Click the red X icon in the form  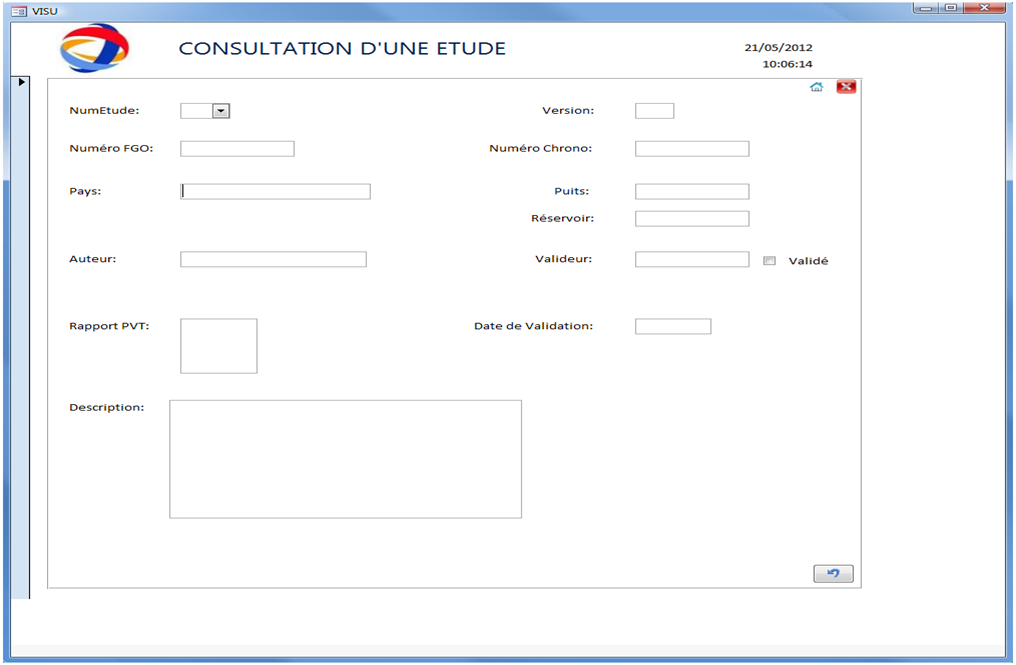pos(846,87)
